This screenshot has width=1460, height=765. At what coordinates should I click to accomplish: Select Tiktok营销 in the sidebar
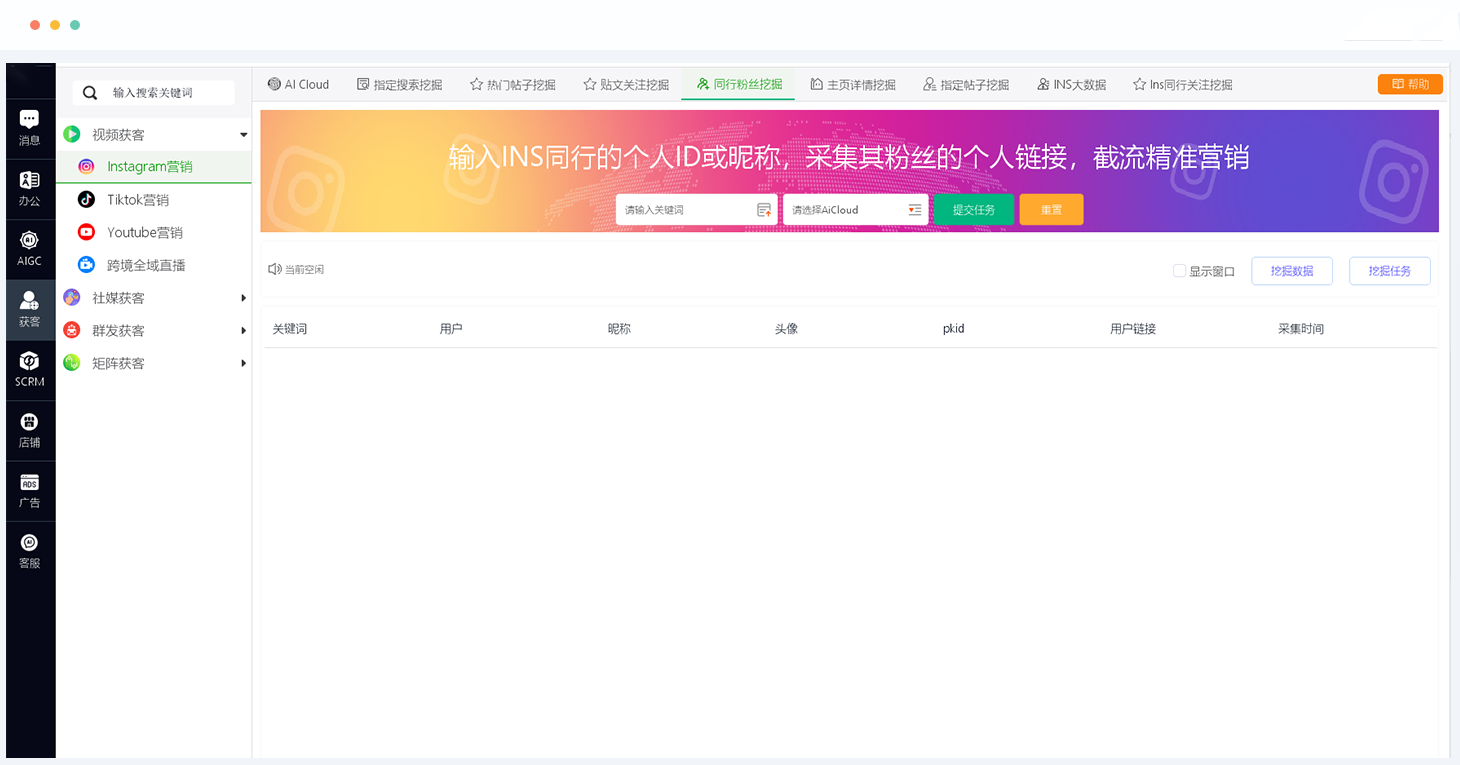click(138, 200)
